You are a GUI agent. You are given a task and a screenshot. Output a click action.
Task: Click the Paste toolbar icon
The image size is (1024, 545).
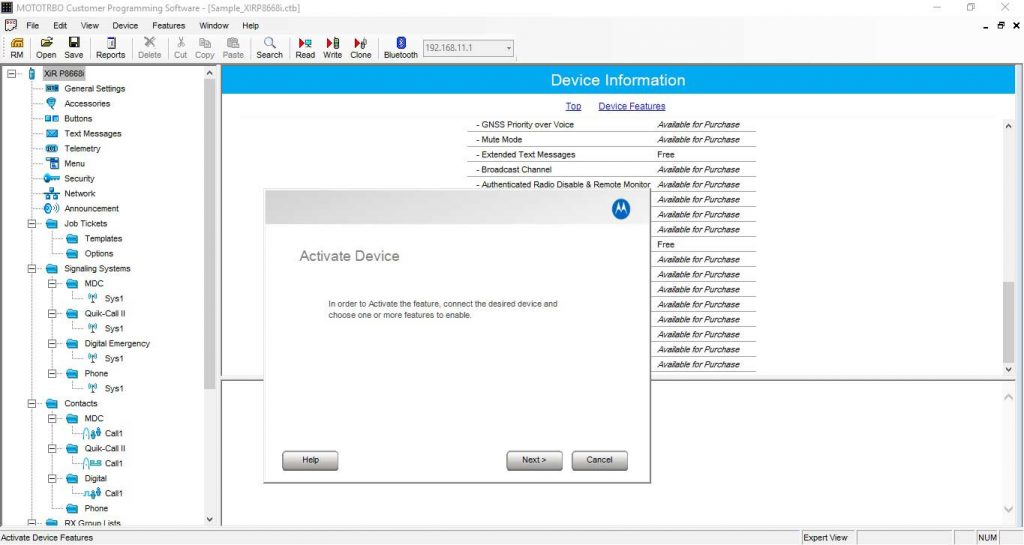click(233, 48)
